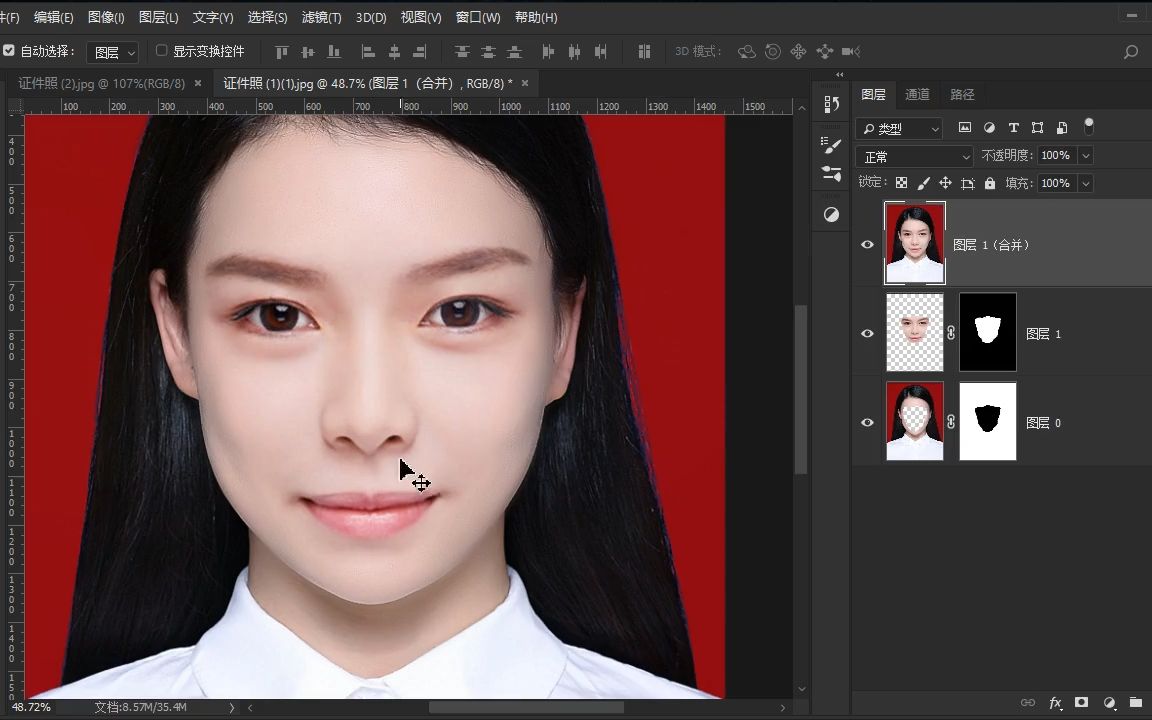Distribute bottom edges in the options bar
1152x720 pixels.
pyautogui.click(x=515, y=51)
